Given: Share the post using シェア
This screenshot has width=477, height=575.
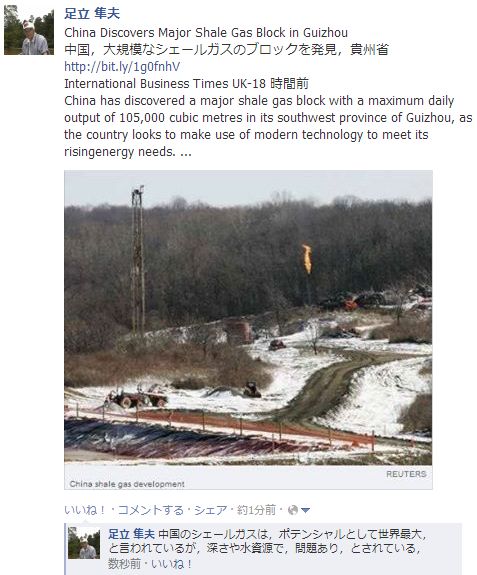Looking at the screenshot, I should [x=211, y=510].
